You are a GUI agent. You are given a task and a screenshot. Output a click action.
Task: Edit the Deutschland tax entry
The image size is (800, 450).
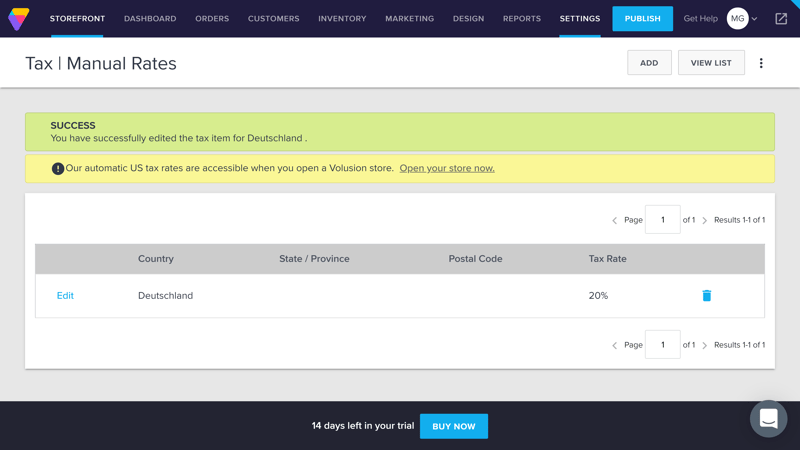pos(65,296)
